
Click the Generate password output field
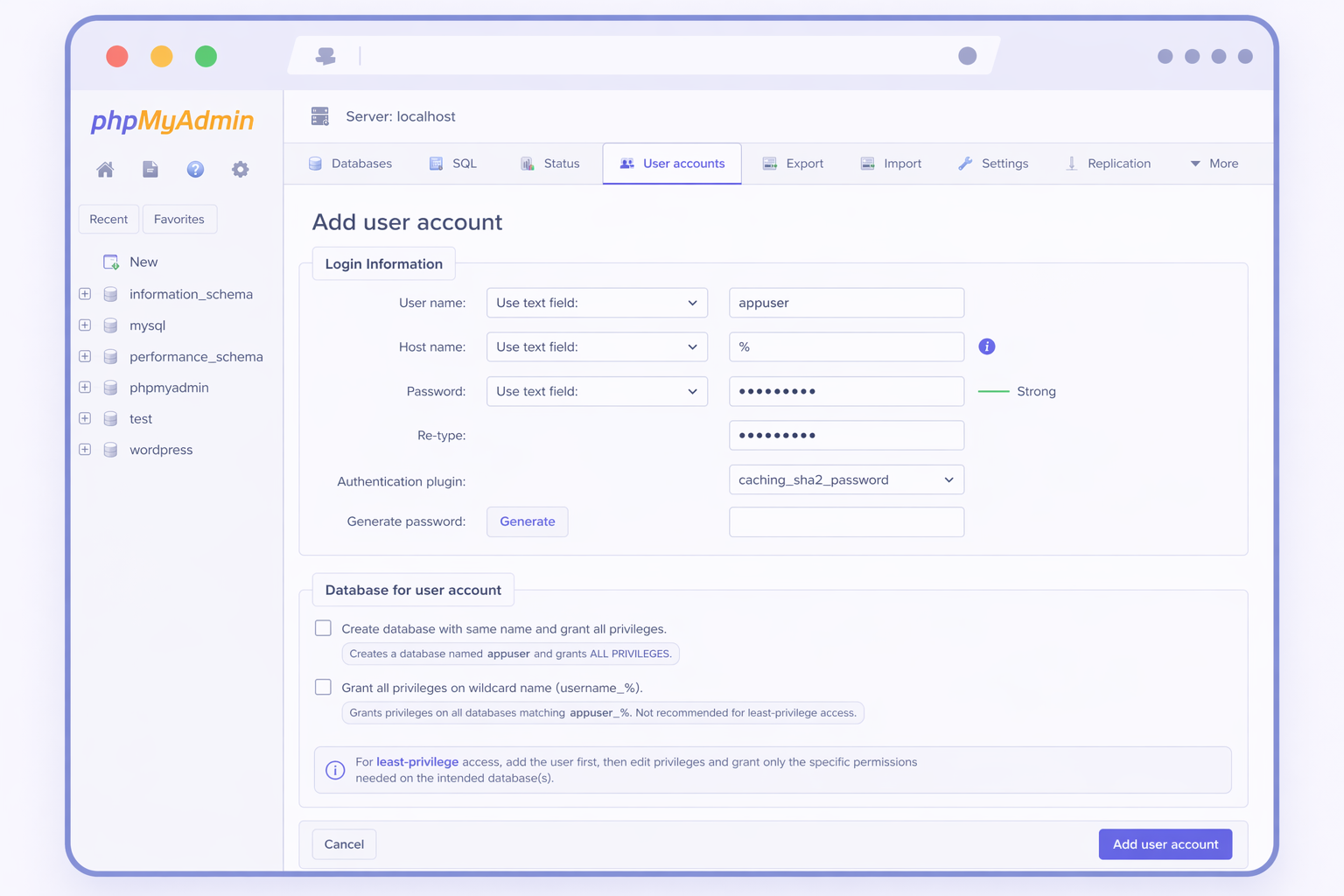point(845,521)
